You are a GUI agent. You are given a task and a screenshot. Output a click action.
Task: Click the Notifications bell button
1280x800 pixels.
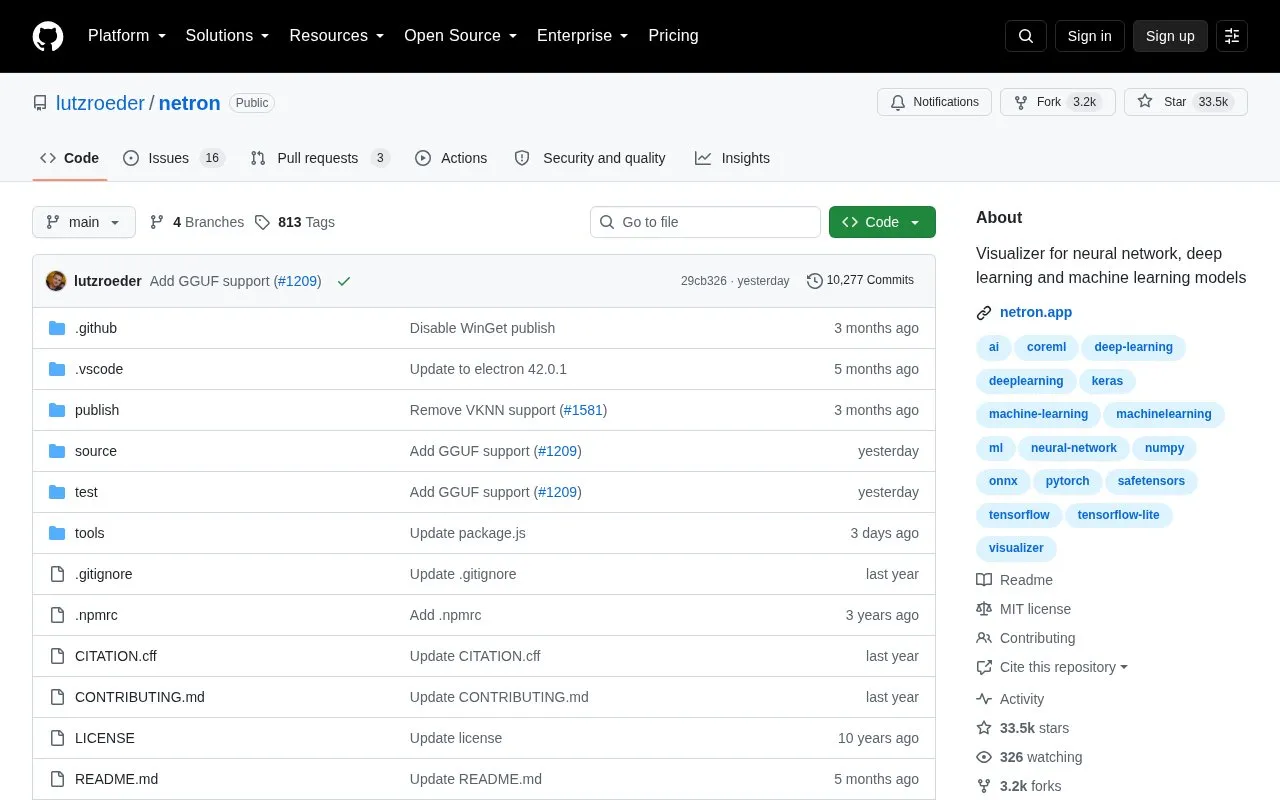tap(934, 102)
